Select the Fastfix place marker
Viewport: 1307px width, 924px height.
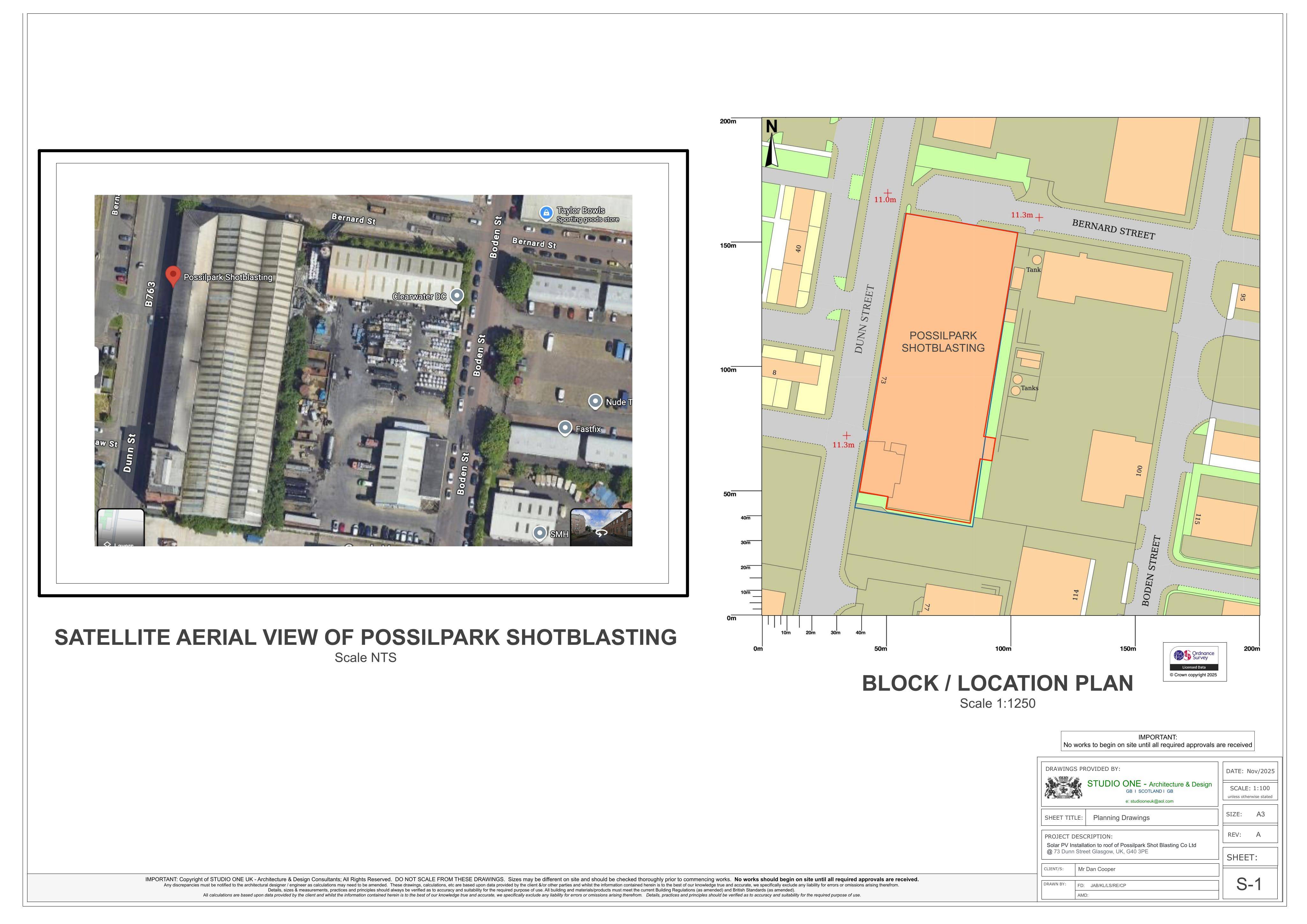point(565,428)
